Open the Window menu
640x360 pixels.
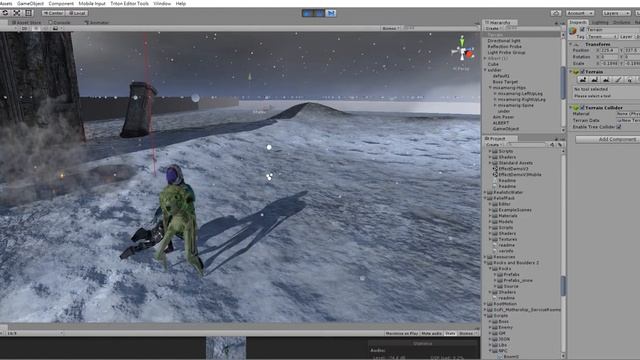point(162,3)
